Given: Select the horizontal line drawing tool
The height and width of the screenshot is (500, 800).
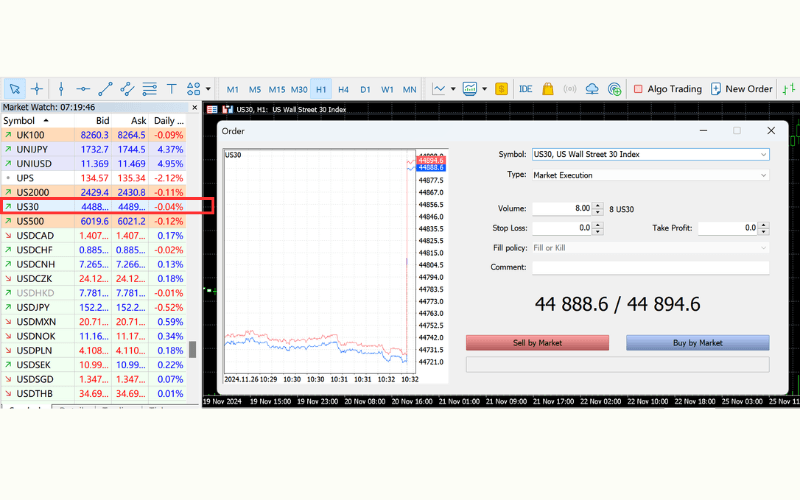Looking at the screenshot, I should [83, 89].
